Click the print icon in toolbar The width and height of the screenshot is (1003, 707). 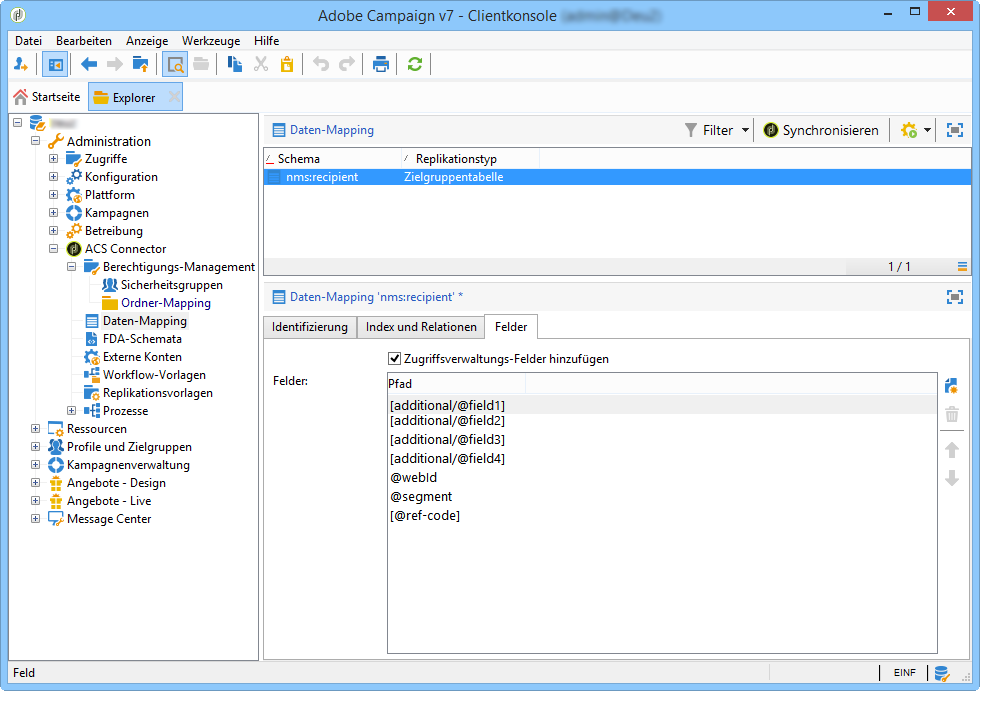point(380,64)
